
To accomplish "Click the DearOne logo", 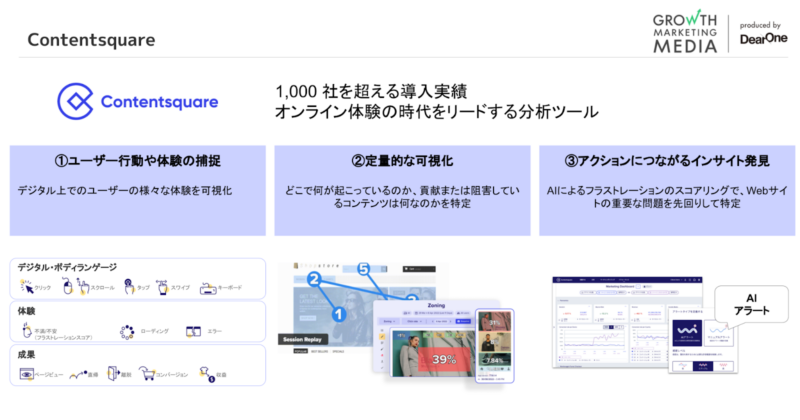I will point(763,39).
